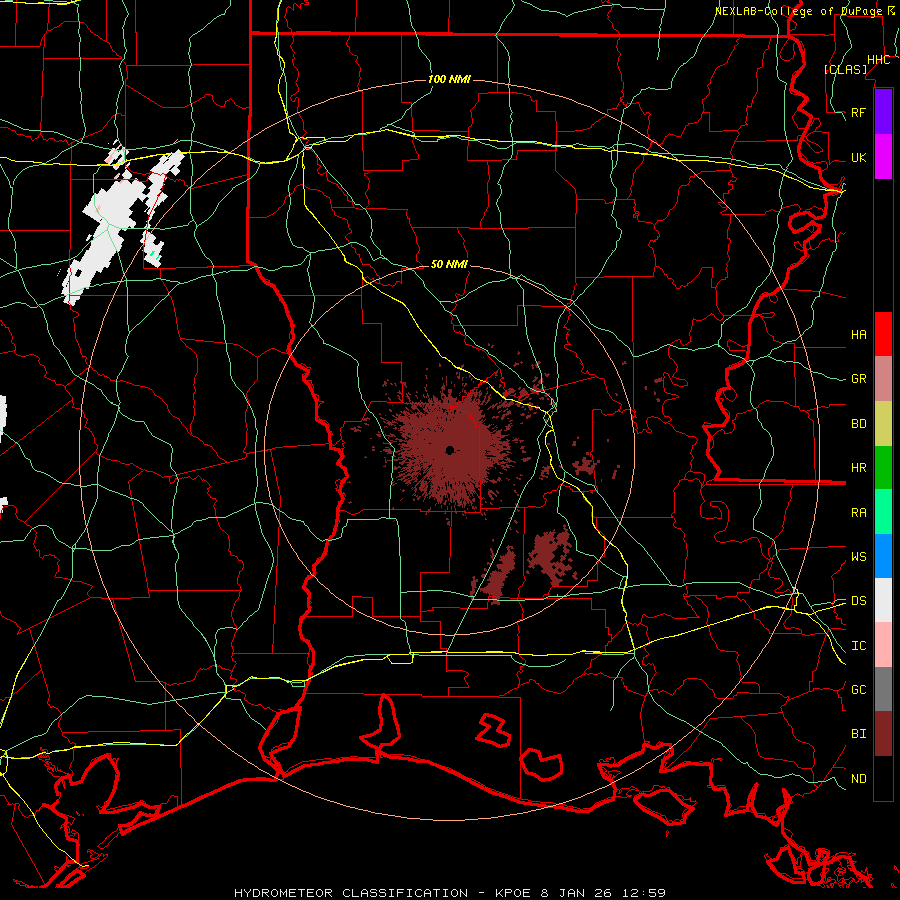This screenshot has height=900, width=900.
Task: Click the purple RF legend color swatch
Action: click(883, 112)
